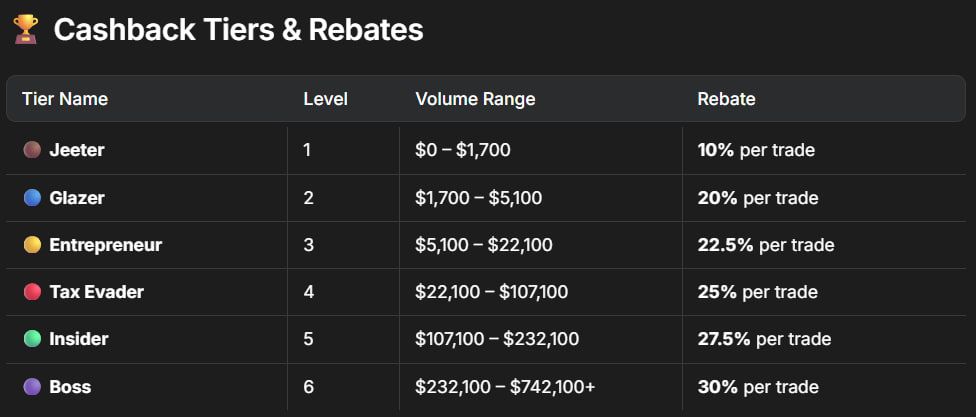The width and height of the screenshot is (976, 417).
Task: Click the trophy icon beside the title
Action: [25, 30]
